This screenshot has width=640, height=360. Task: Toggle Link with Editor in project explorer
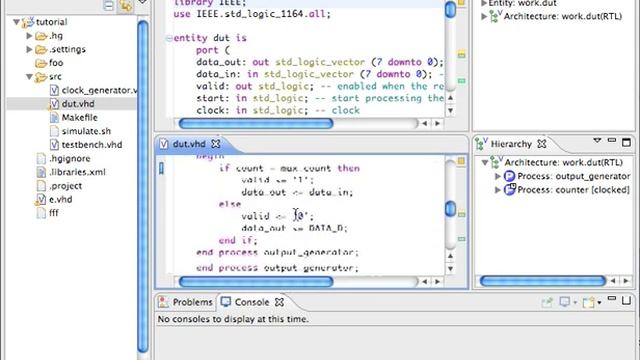point(126,5)
